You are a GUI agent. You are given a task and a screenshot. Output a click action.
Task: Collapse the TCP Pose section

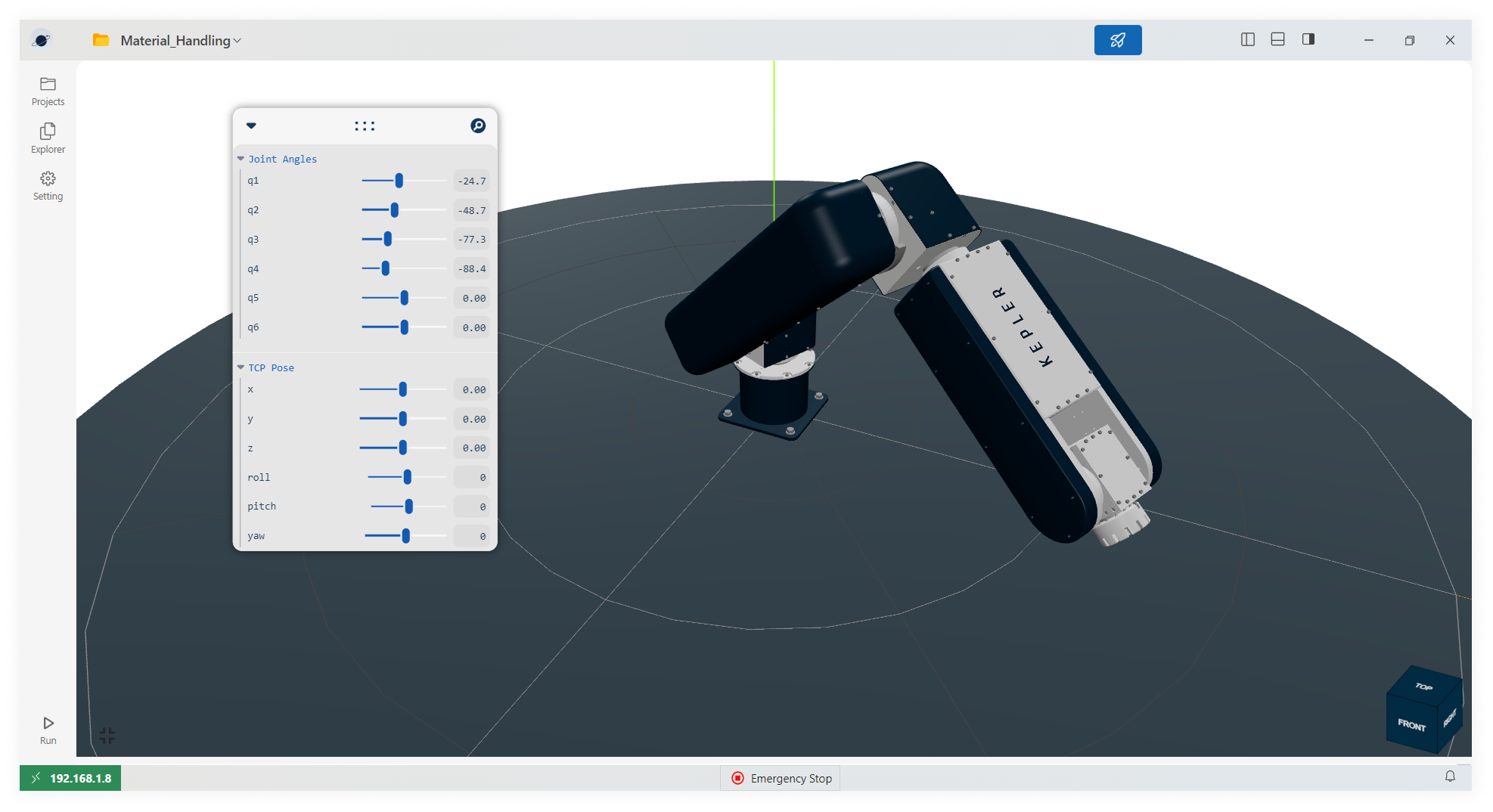click(241, 367)
